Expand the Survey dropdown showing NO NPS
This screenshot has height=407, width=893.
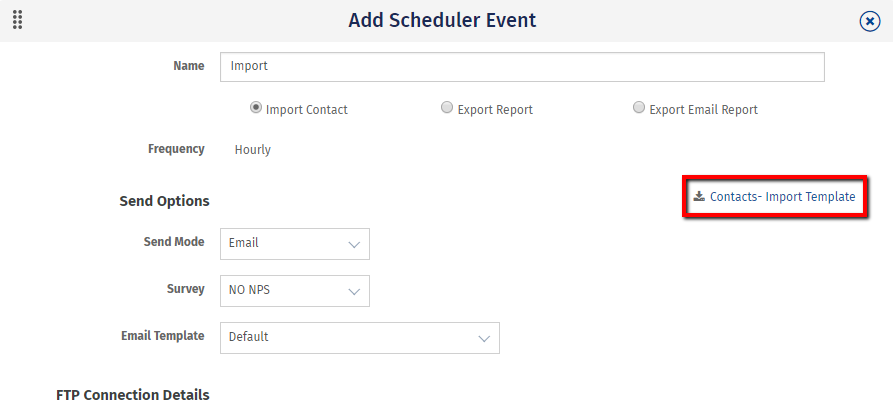coord(294,291)
